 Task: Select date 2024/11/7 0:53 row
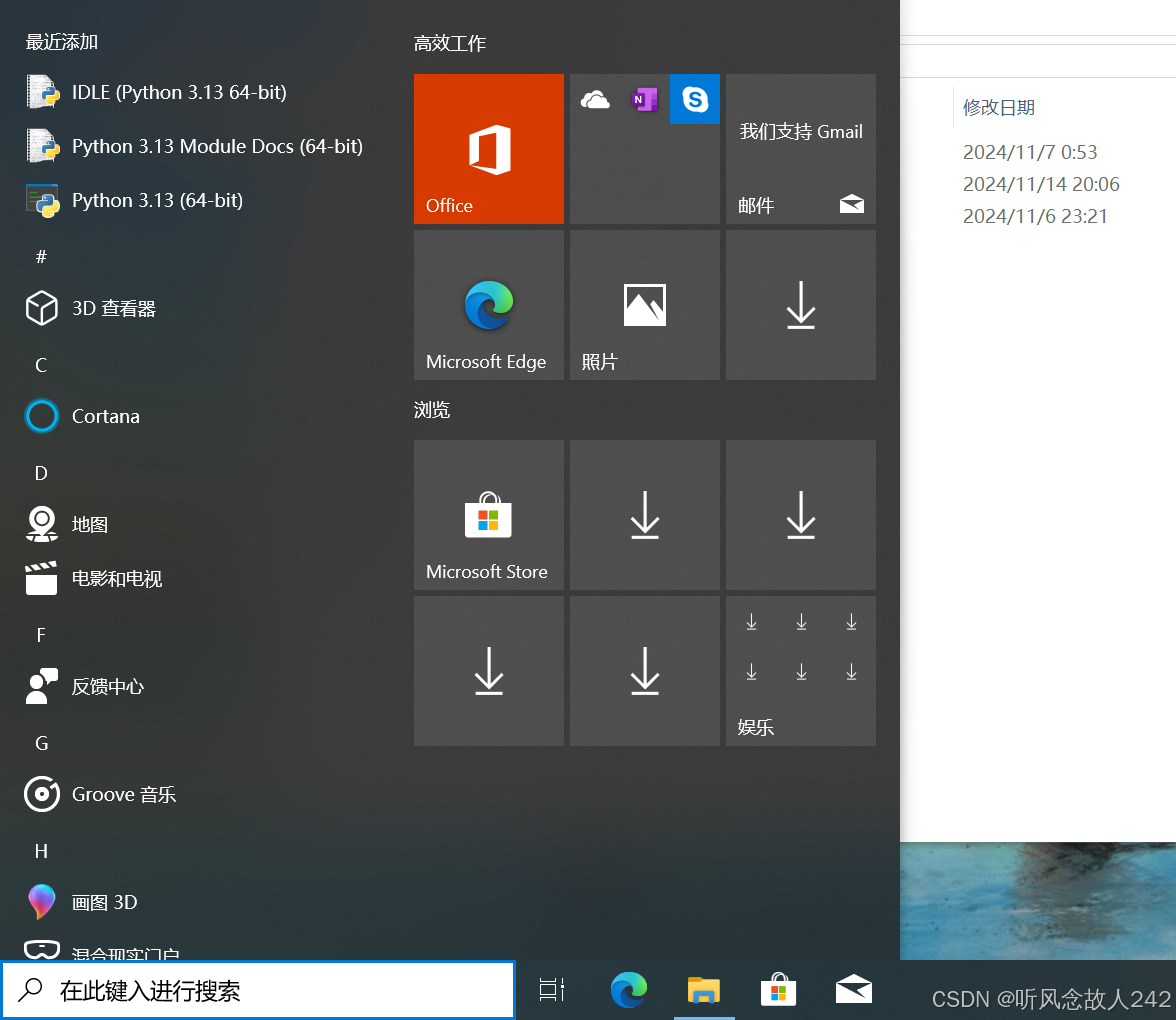pos(1030,152)
